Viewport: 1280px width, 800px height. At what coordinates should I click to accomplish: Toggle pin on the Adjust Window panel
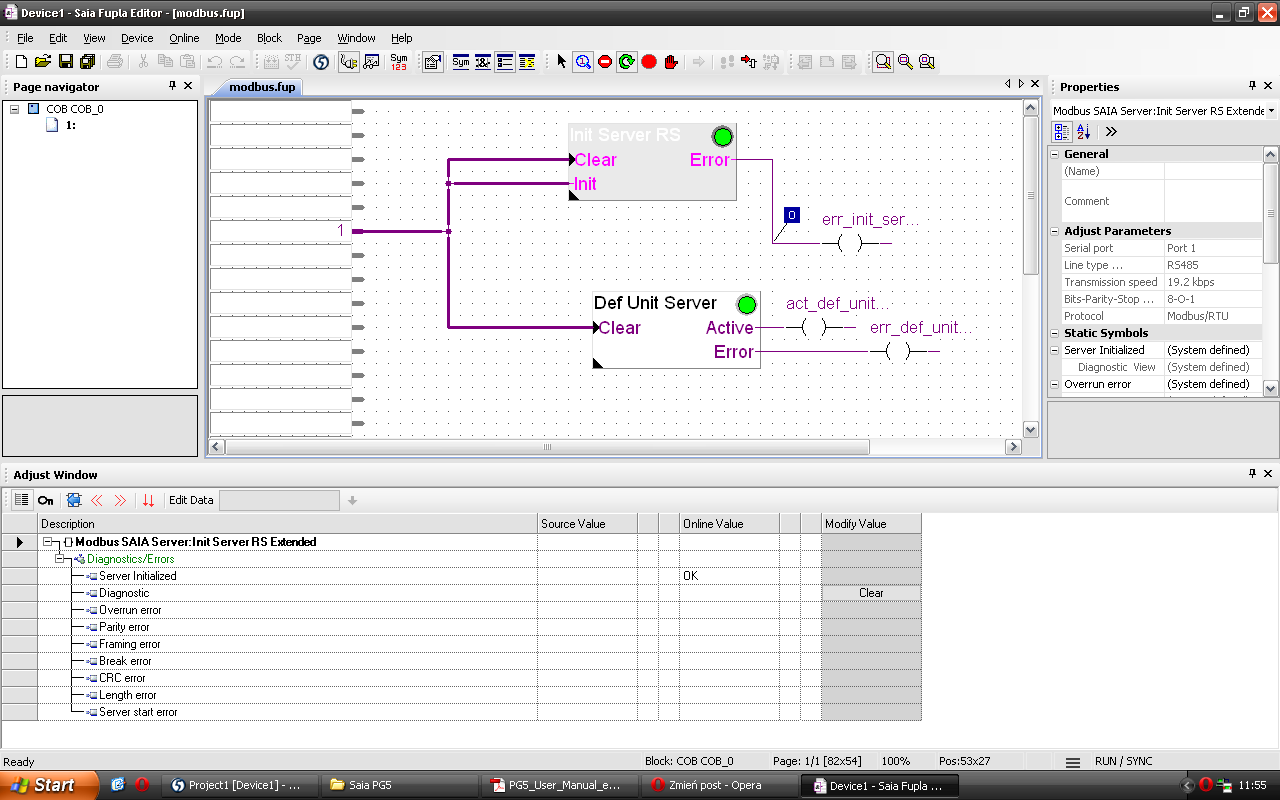click(1252, 474)
